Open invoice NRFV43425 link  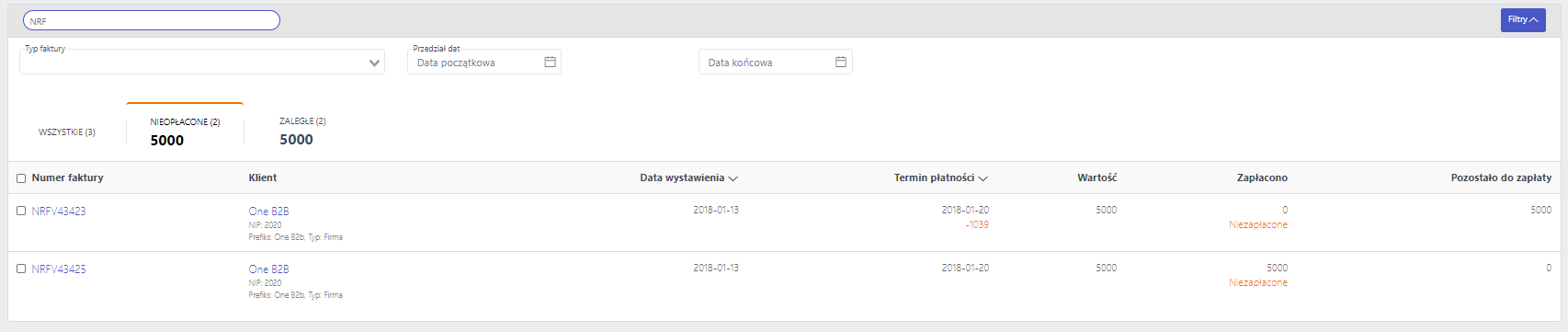click(x=59, y=269)
